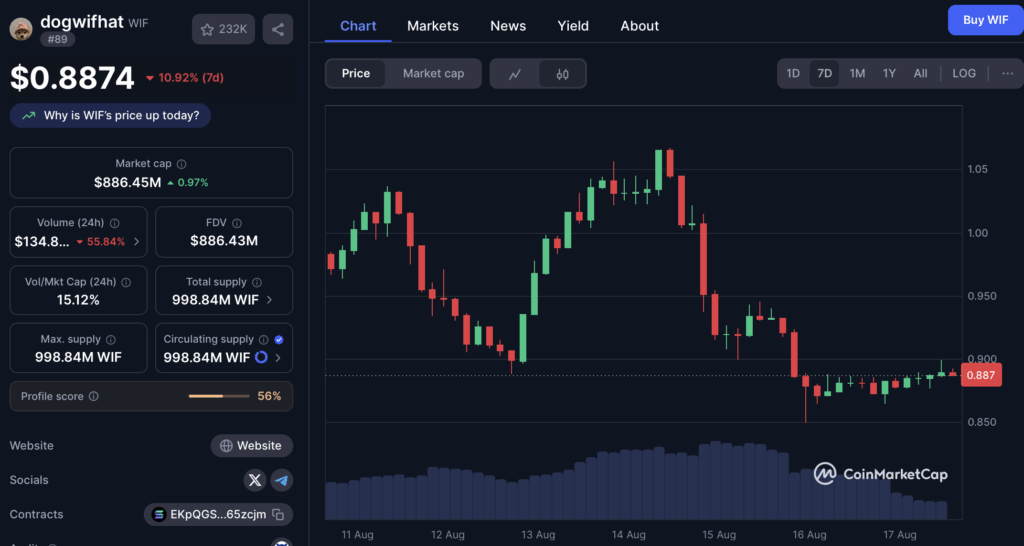
Task: Show Market cap data on chart
Action: 433,74
